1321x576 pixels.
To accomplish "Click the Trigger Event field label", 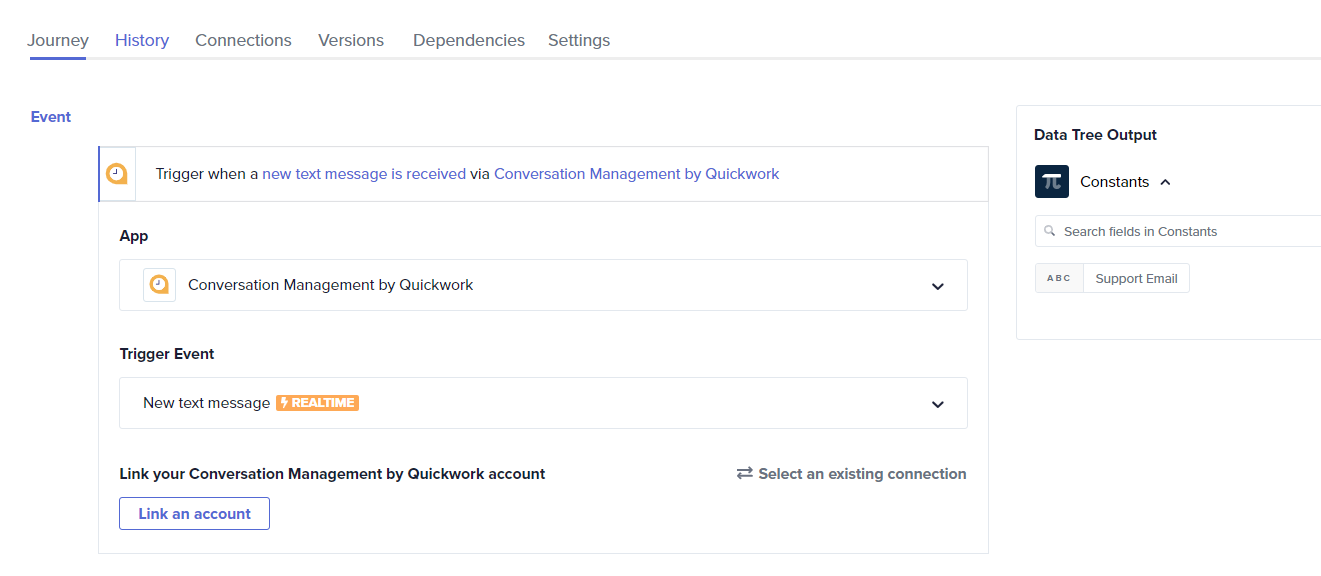I will coord(167,354).
